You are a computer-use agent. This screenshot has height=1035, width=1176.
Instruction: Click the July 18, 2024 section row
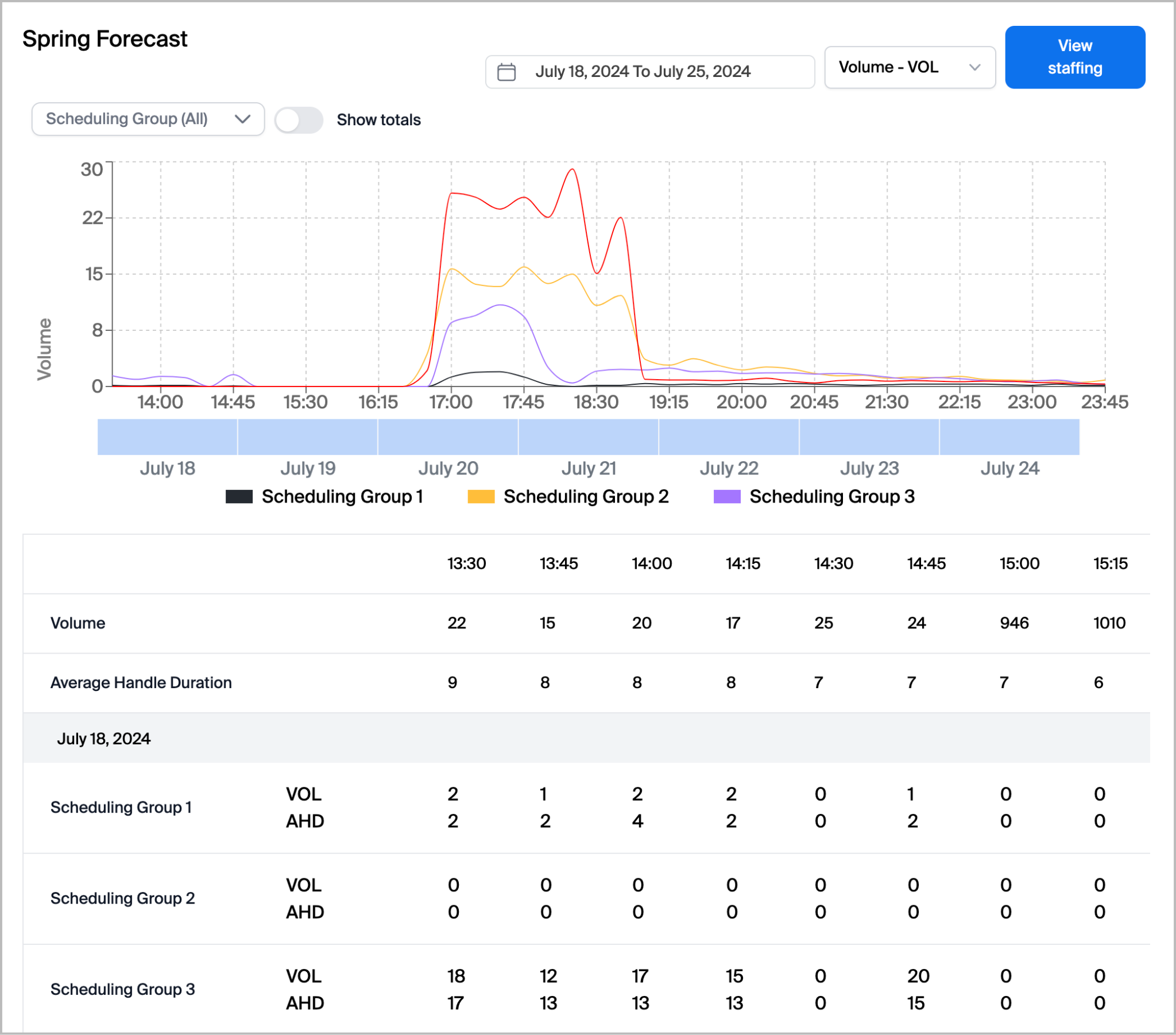[x=103, y=739]
